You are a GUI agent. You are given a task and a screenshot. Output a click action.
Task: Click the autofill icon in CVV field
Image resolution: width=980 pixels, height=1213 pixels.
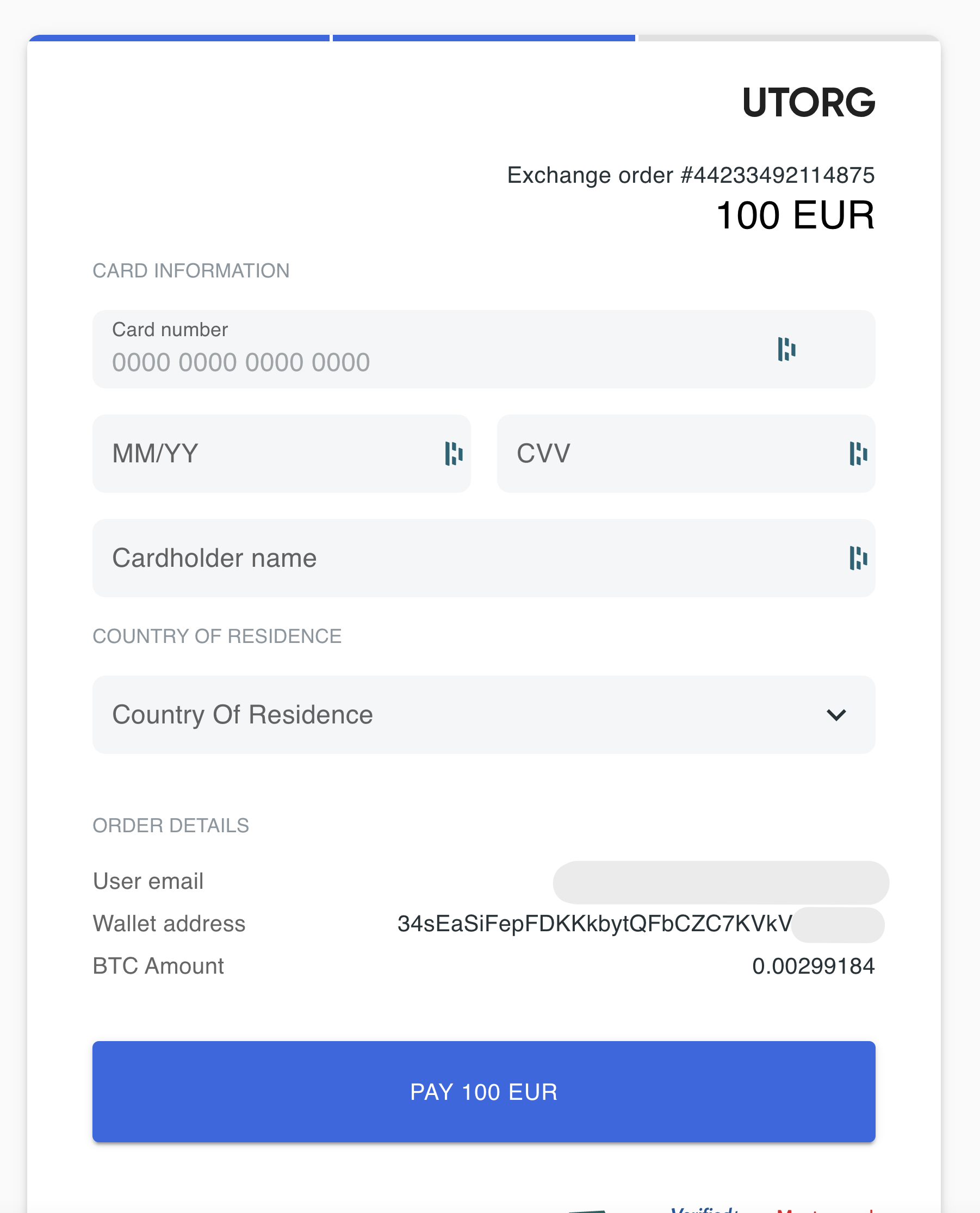point(858,454)
